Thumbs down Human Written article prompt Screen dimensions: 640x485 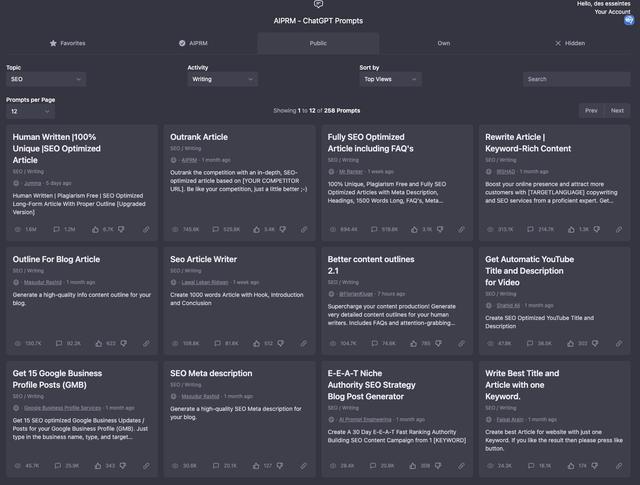coord(121,229)
